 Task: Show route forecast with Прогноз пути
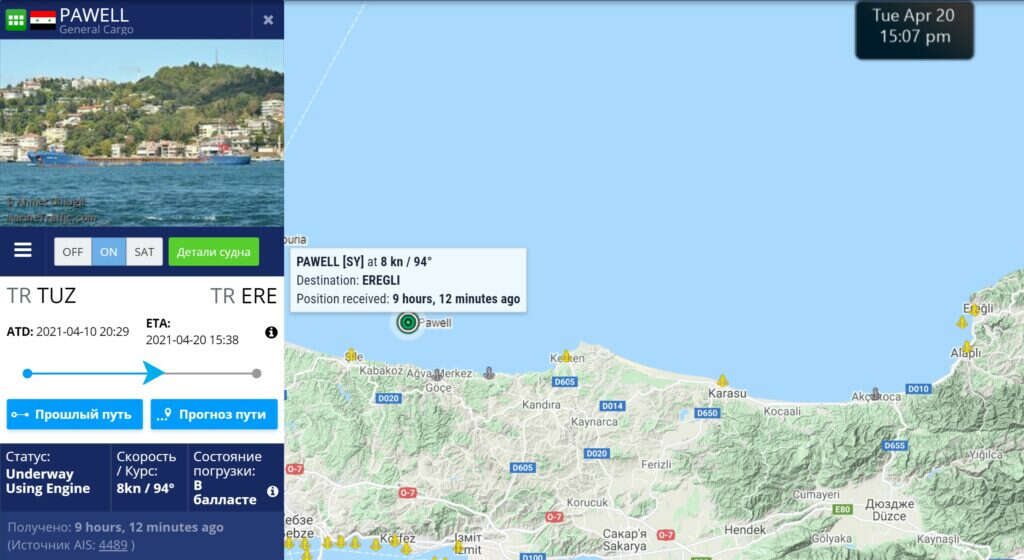(x=214, y=414)
